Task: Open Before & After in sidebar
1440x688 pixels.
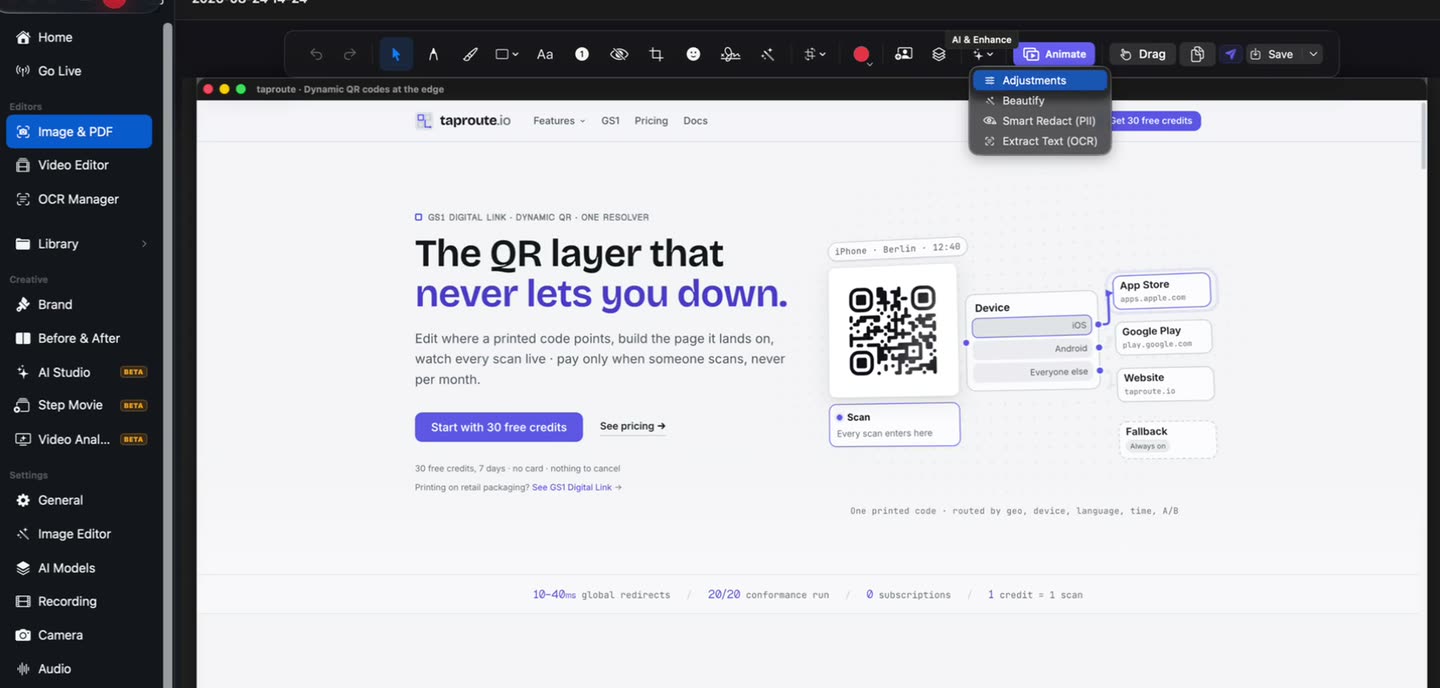Action: [79, 338]
